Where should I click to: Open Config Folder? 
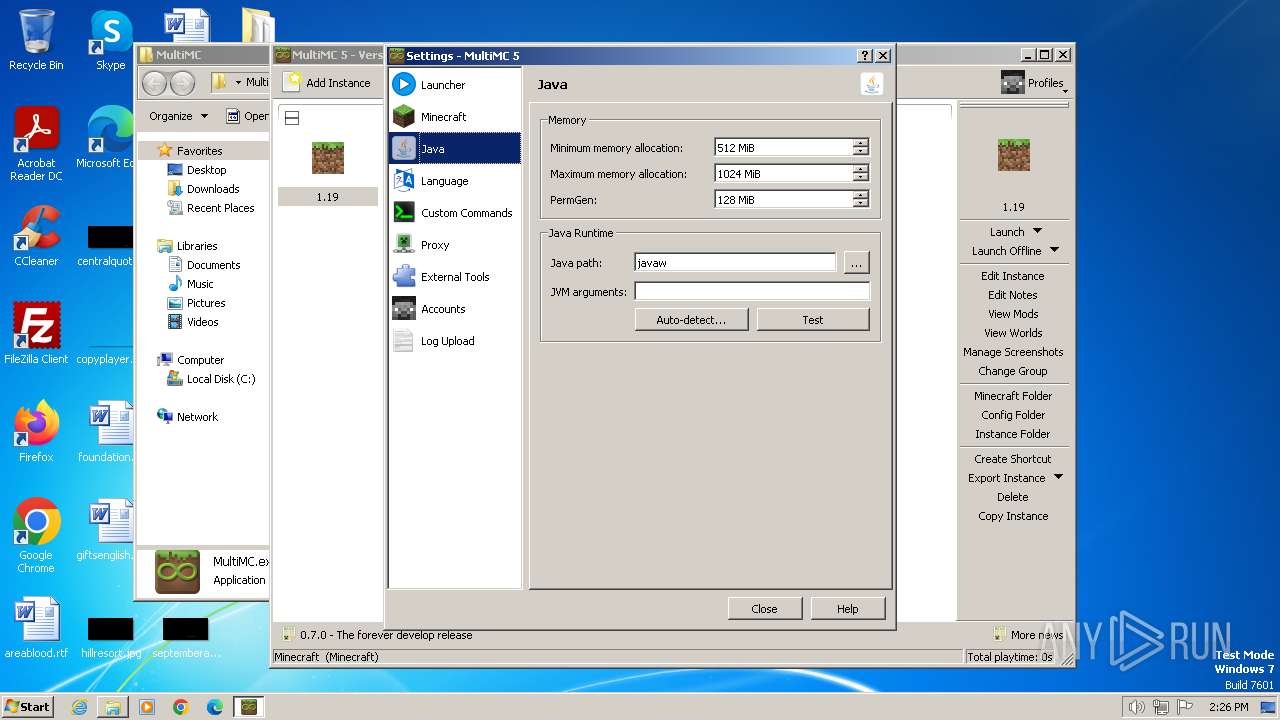click(x=1013, y=415)
